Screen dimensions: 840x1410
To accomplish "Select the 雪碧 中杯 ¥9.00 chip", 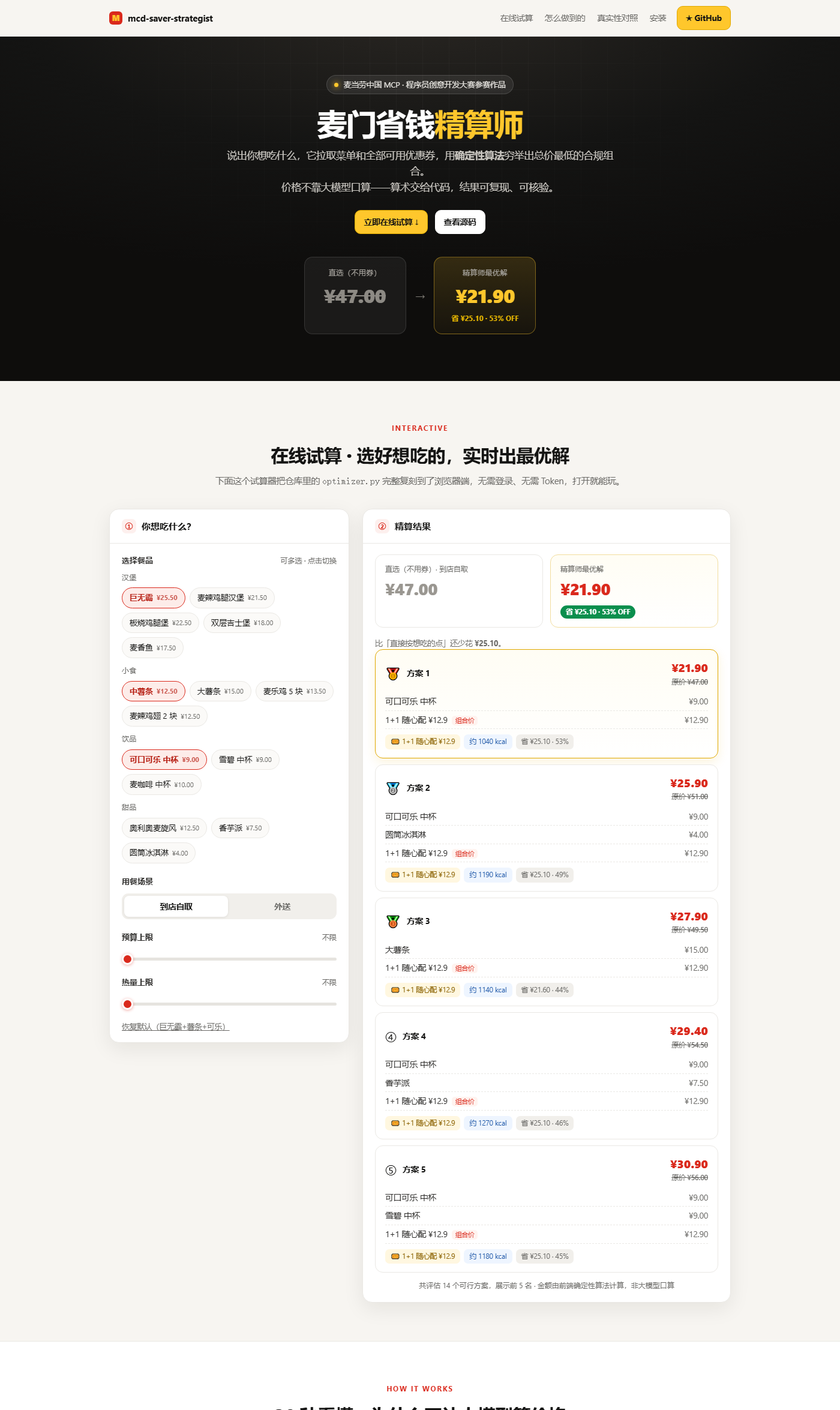I will 245,760.
